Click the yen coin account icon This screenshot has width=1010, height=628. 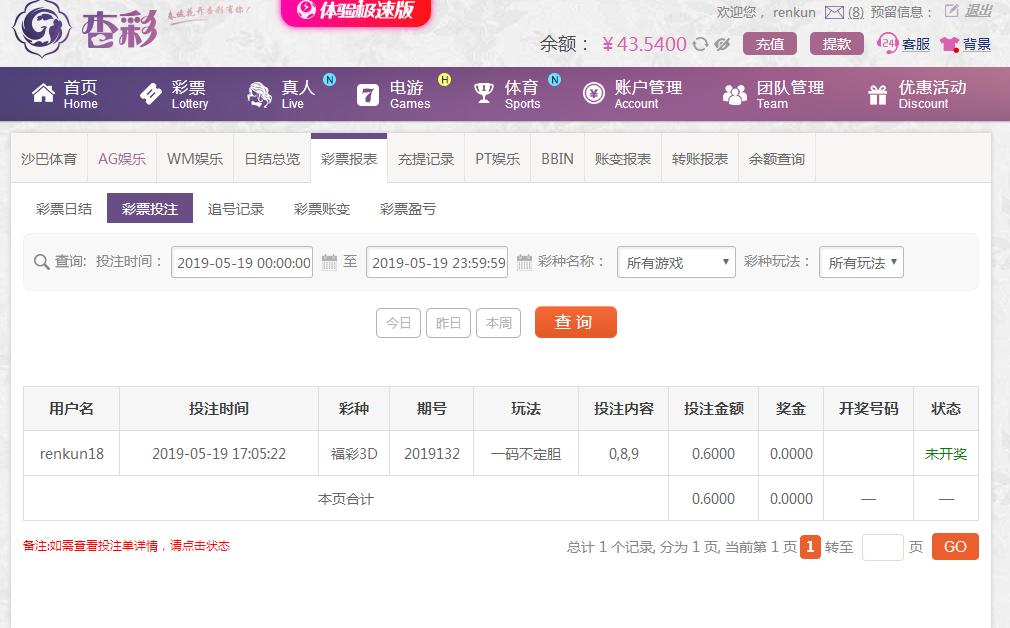tap(593, 94)
